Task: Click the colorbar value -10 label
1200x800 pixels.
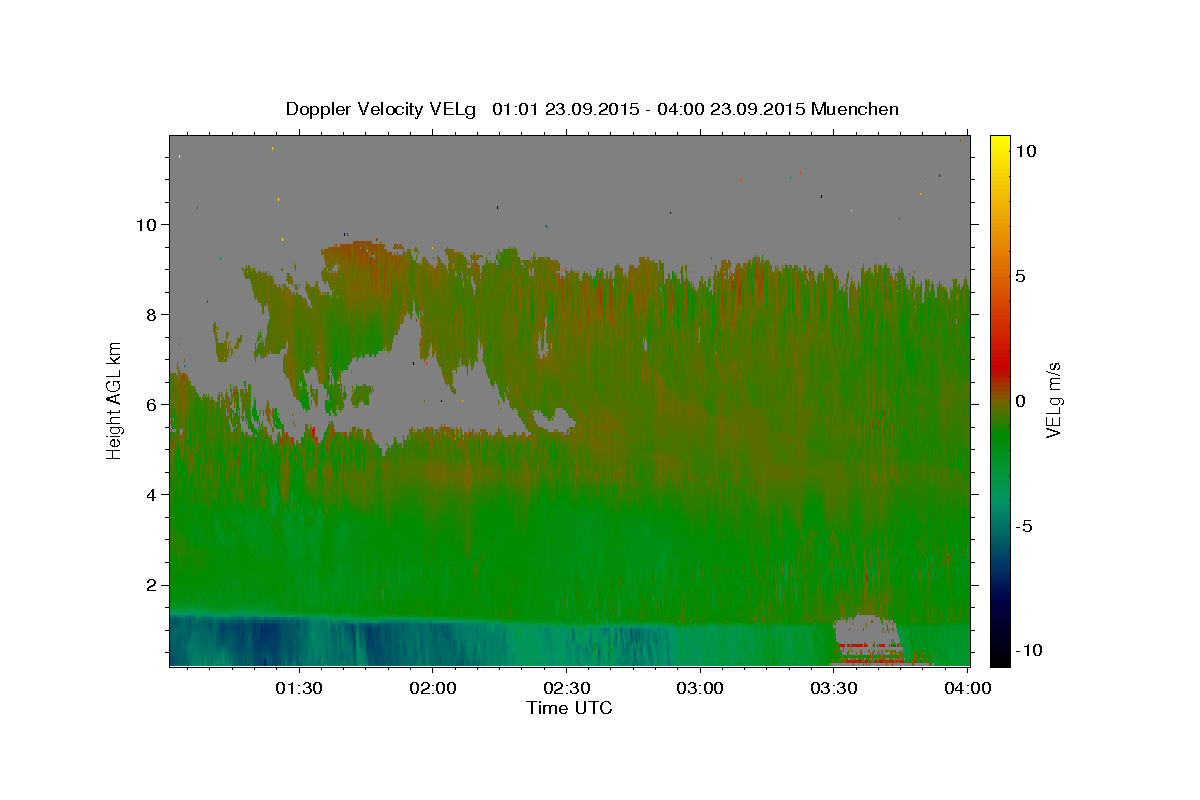Action: click(x=1029, y=650)
